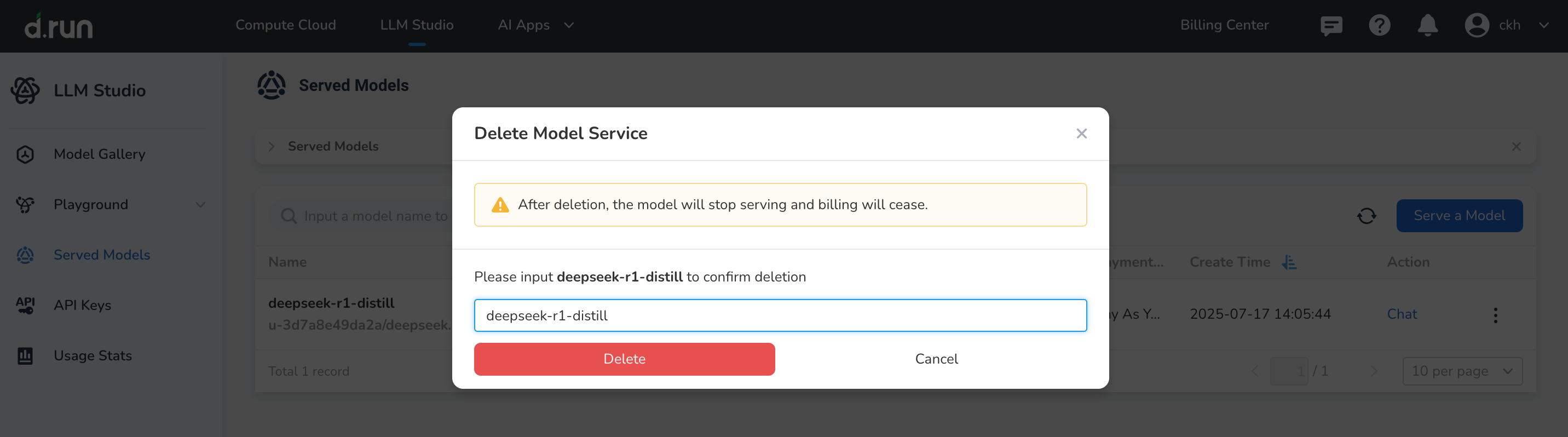
Task: Select API Keys in sidebar
Action: 82,306
